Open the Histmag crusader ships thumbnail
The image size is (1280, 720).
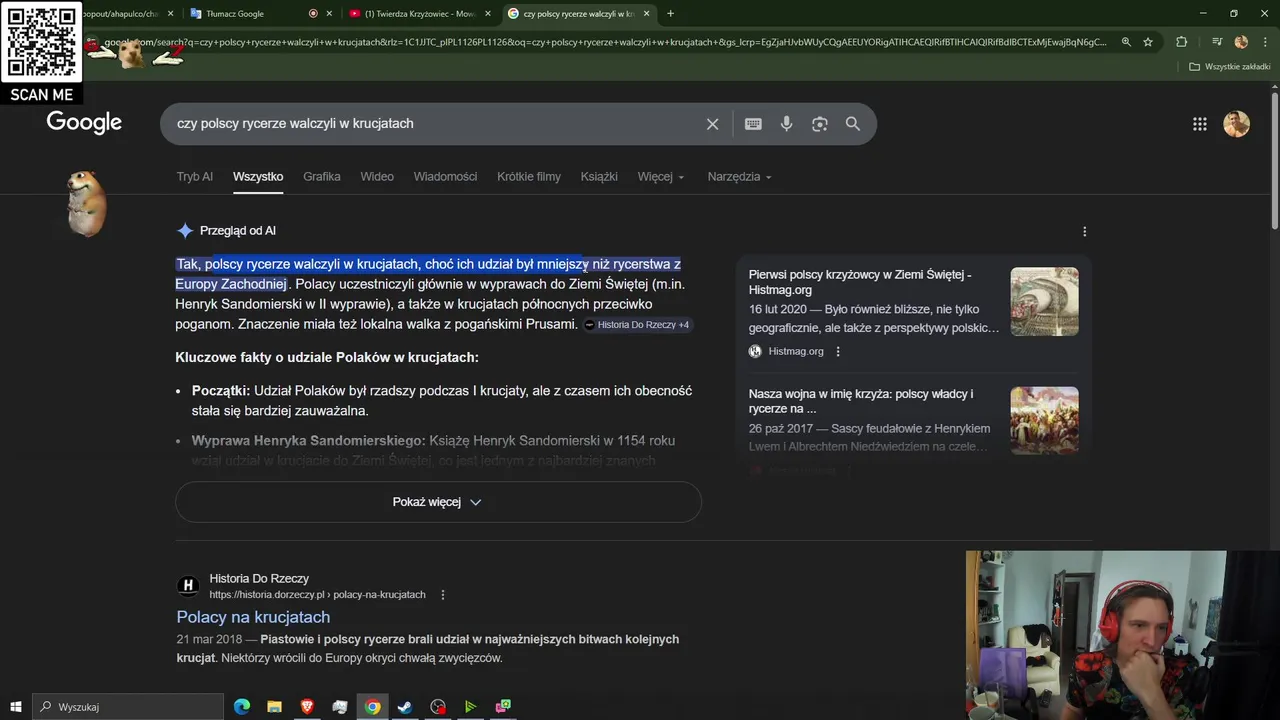coord(1044,301)
